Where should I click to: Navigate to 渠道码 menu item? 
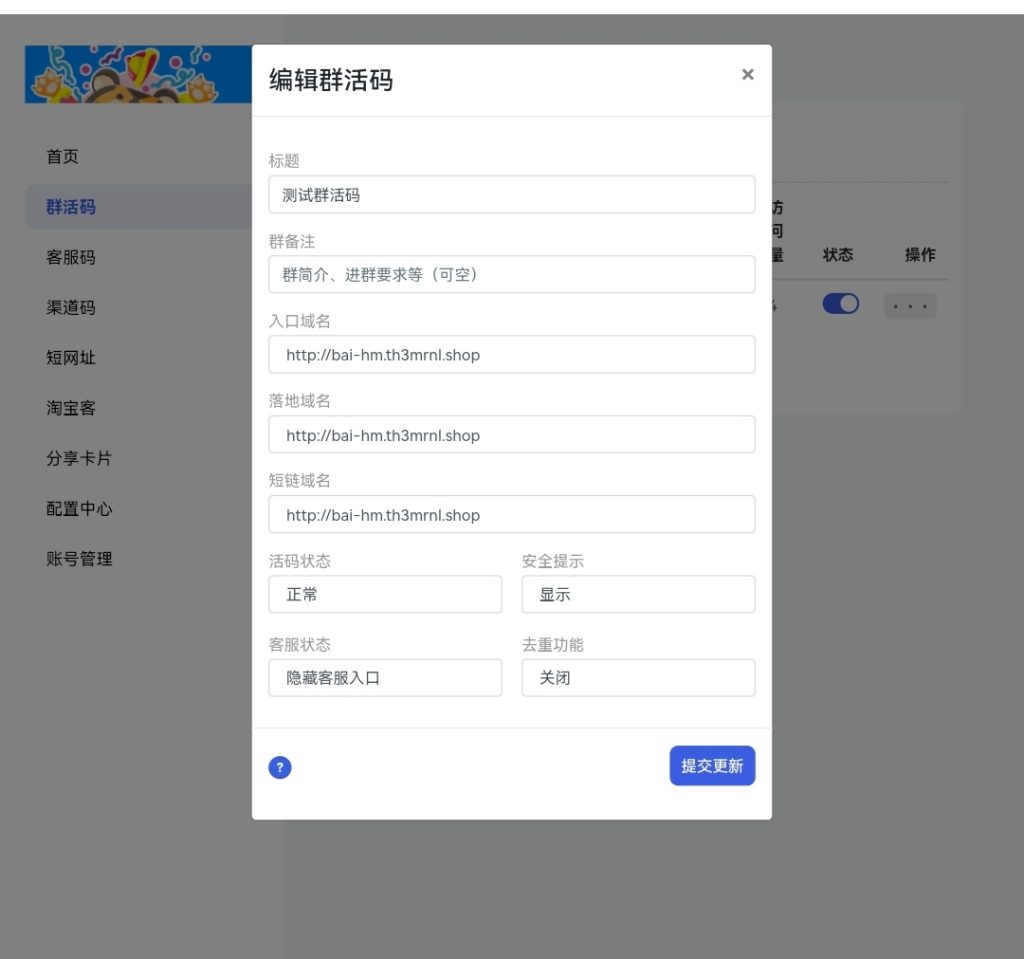pyautogui.click(x=71, y=308)
